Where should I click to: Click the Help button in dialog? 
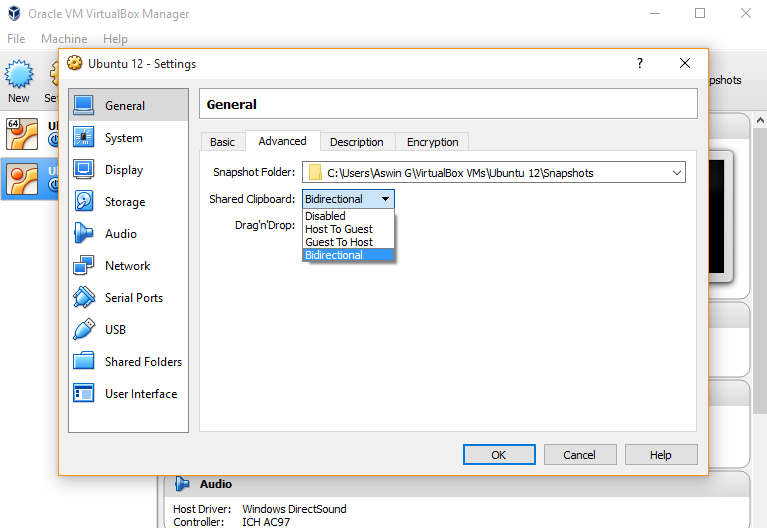coord(661,455)
